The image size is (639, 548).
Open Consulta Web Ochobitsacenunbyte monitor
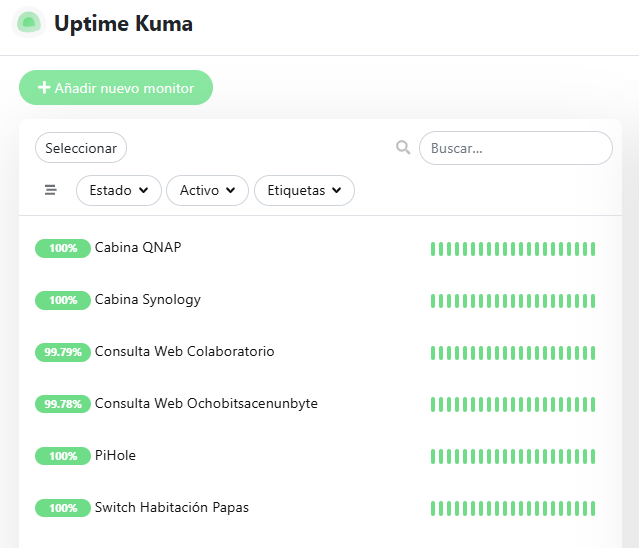click(x=206, y=404)
